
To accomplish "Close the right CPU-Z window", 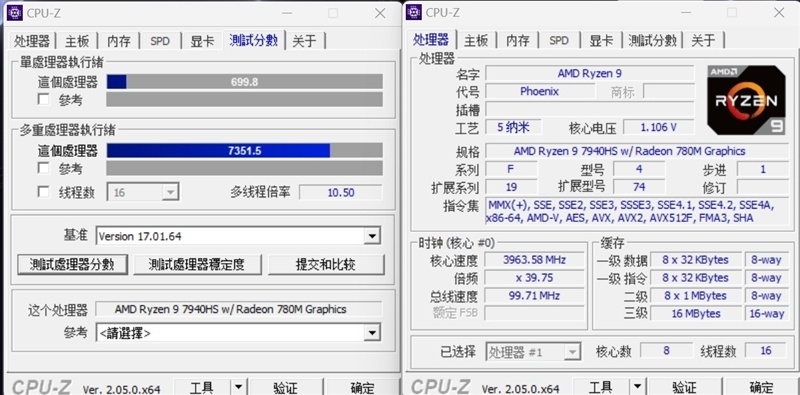I will (x=779, y=13).
